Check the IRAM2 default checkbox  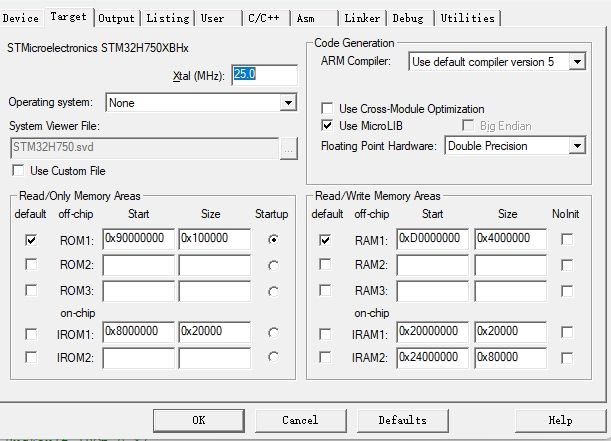(x=325, y=357)
